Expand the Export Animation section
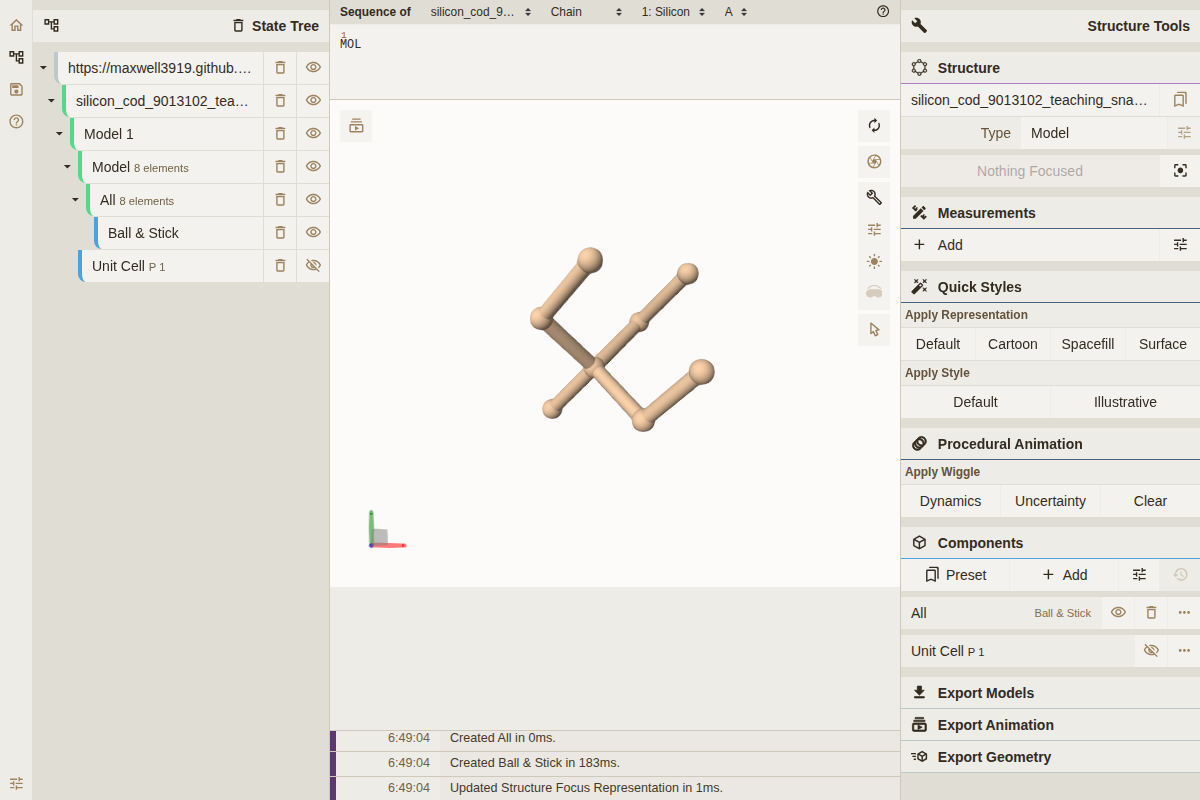The height and width of the screenshot is (800, 1200). click(x=1050, y=725)
